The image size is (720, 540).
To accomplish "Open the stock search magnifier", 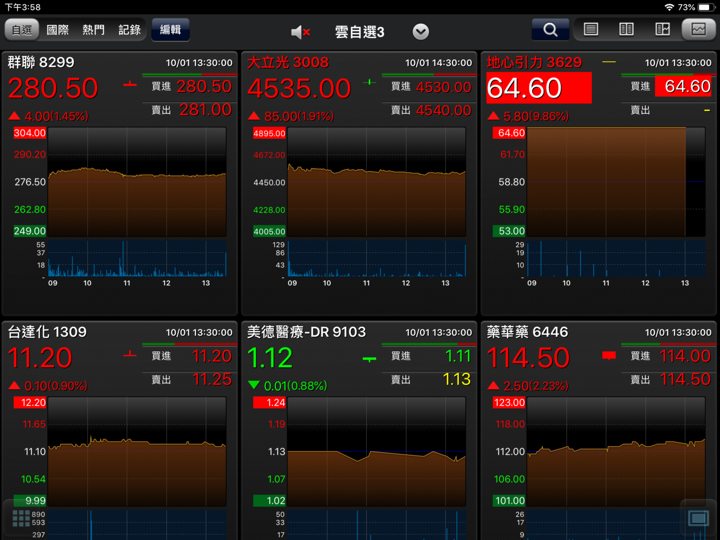I will tap(550, 30).
